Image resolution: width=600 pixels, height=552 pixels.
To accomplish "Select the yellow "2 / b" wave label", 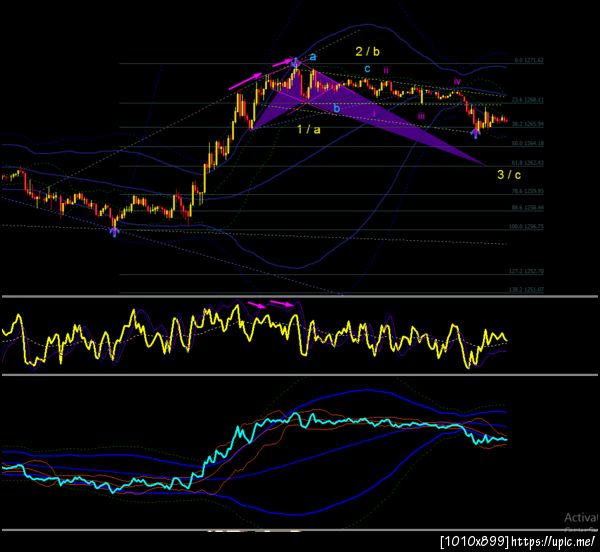I will coord(367,51).
